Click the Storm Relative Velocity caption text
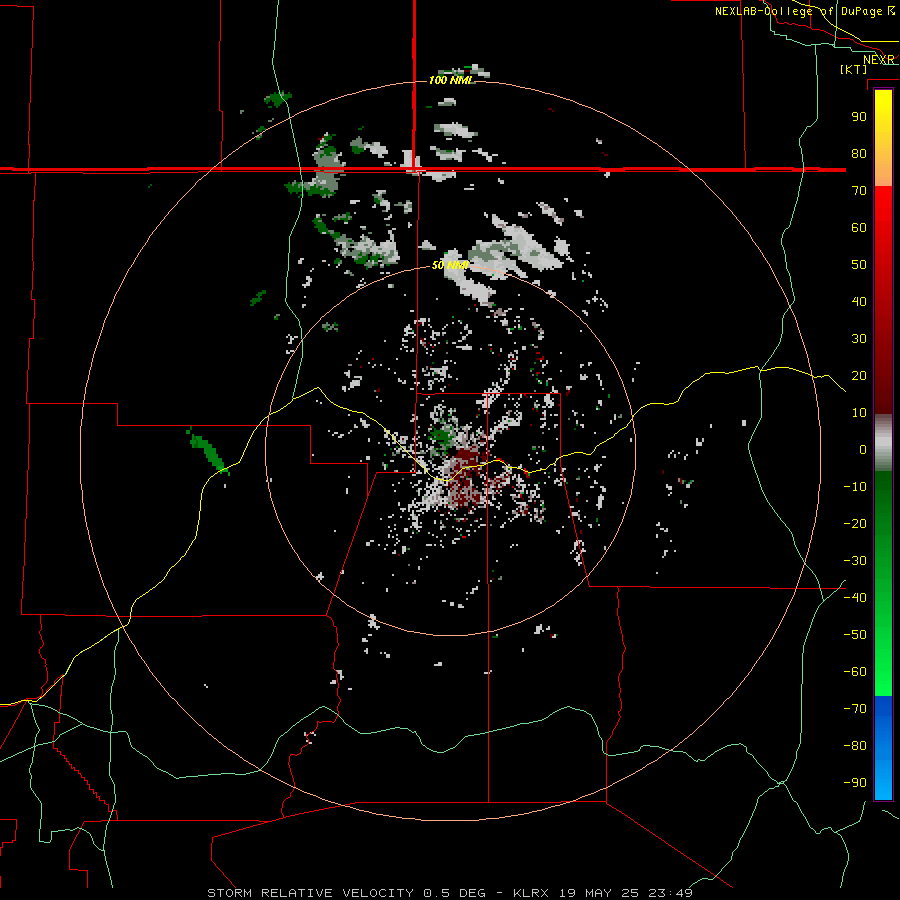Image resolution: width=900 pixels, height=900 pixels. point(450,893)
